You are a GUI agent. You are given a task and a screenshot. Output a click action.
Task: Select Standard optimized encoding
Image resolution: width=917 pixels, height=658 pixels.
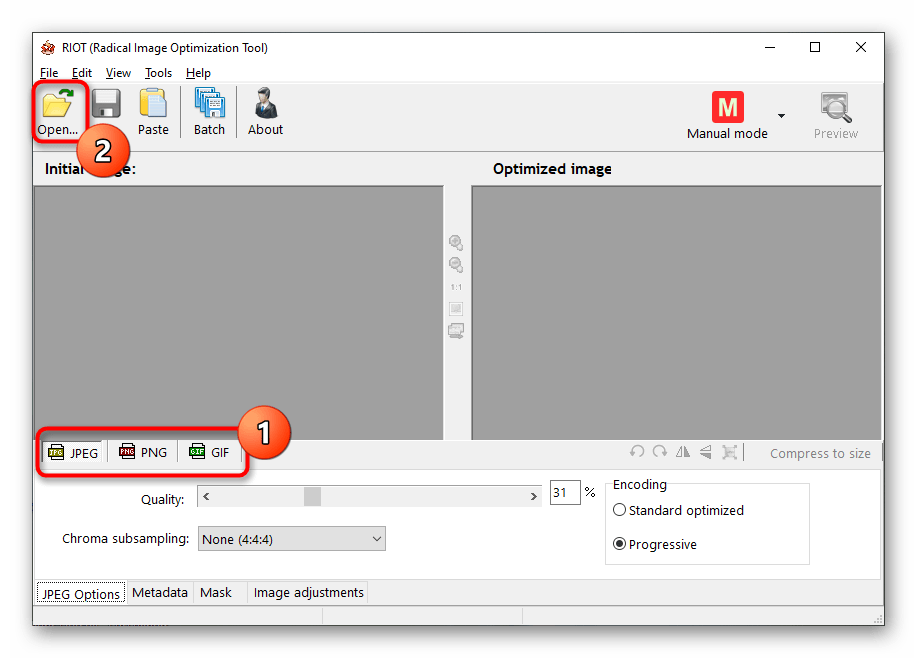(678, 510)
